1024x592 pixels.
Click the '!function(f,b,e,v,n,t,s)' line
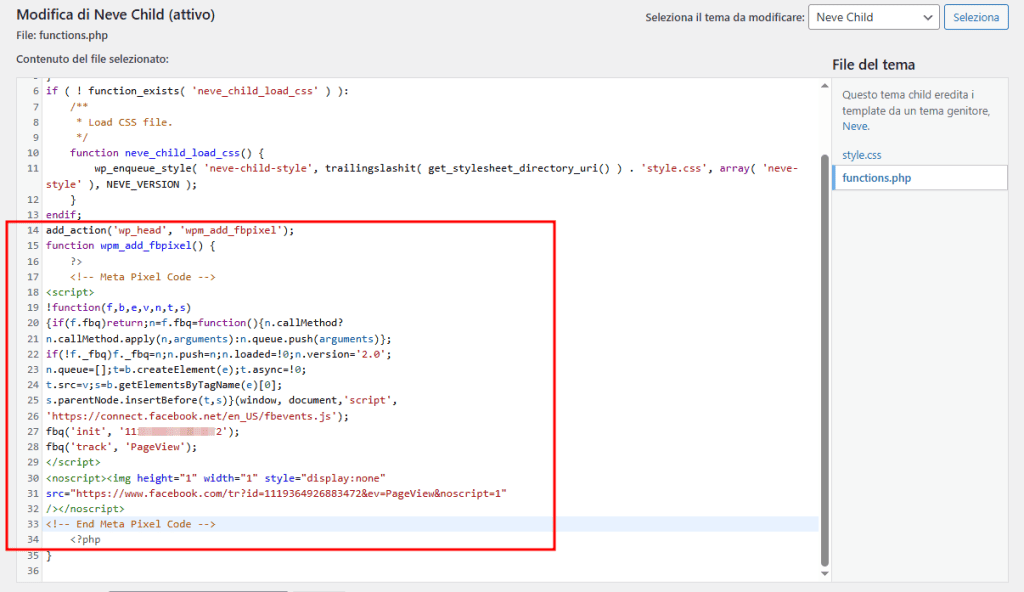[x=118, y=308]
